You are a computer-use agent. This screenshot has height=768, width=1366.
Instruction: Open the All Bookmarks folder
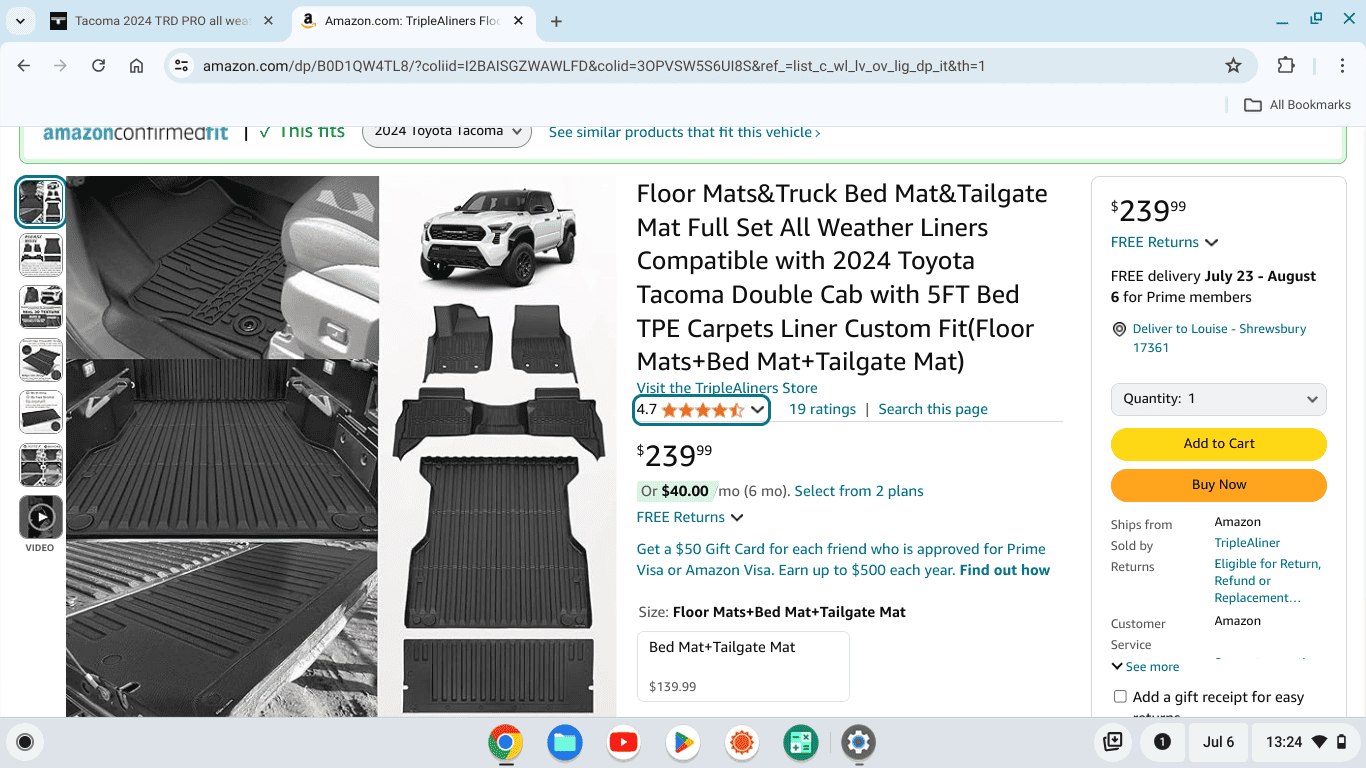coord(1297,105)
